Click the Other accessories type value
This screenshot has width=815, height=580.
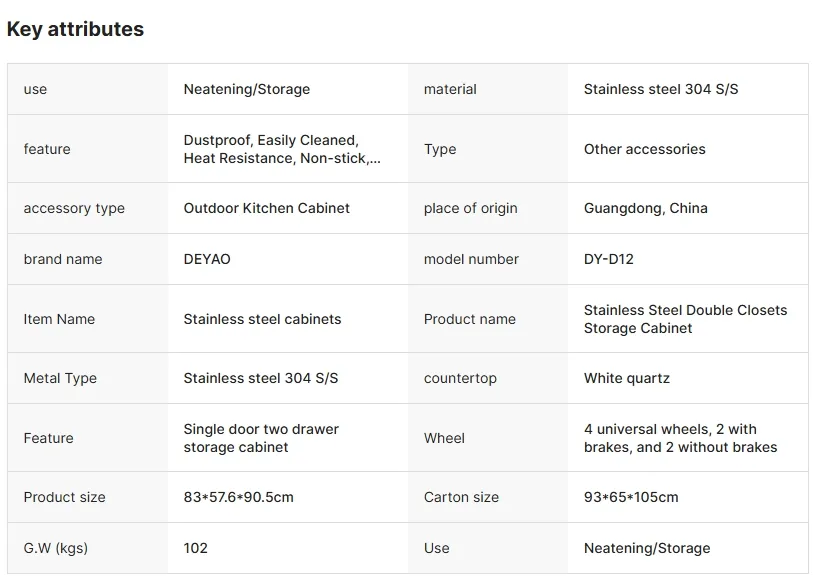pyautogui.click(x=645, y=149)
